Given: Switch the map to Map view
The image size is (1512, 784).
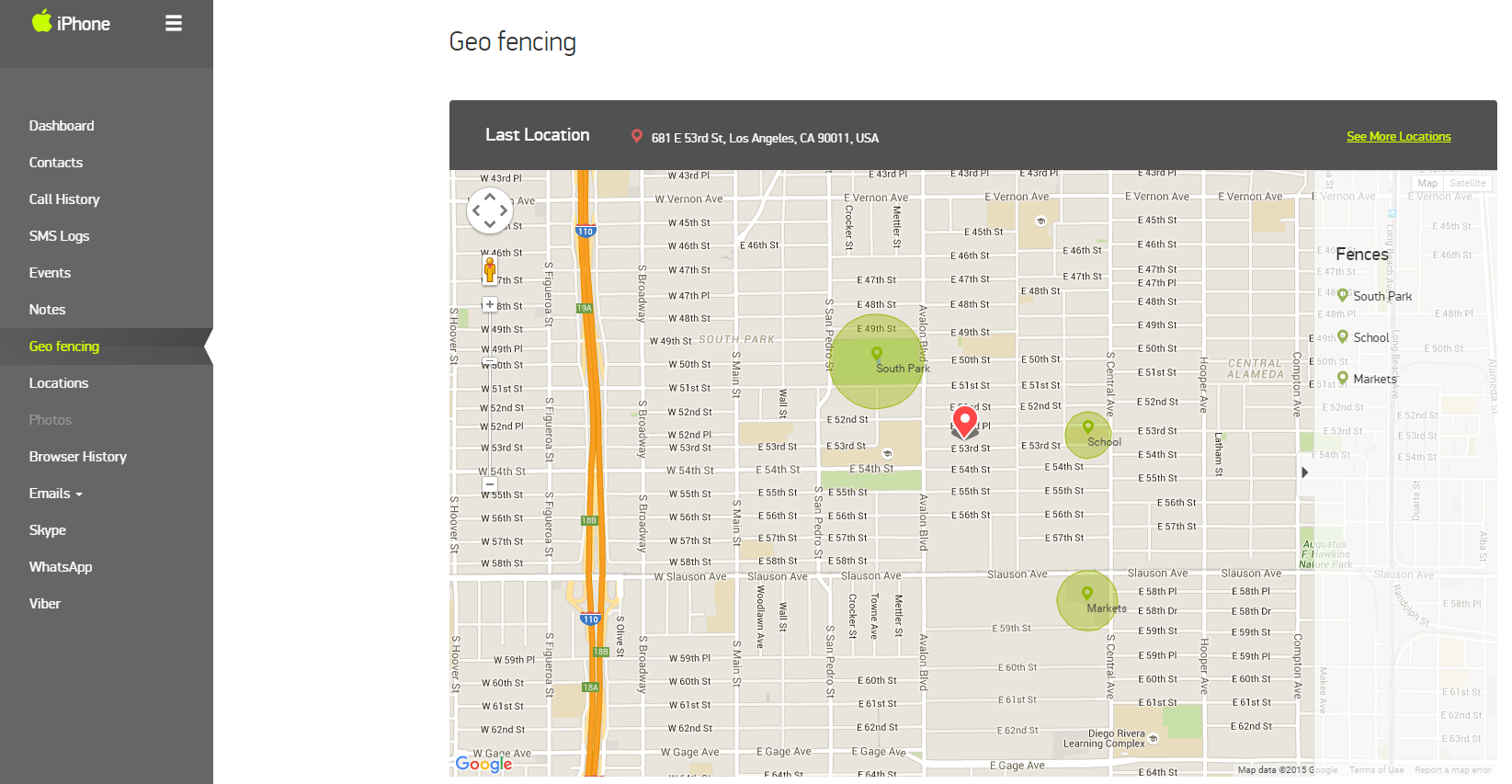Looking at the screenshot, I should pos(1427,183).
